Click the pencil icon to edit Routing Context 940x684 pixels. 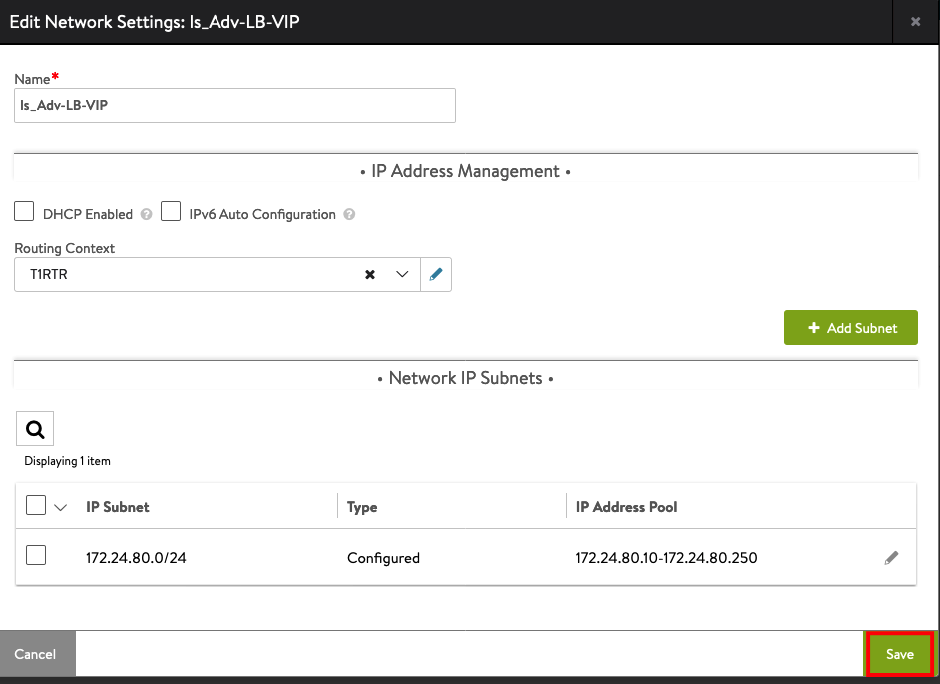(x=436, y=275)
